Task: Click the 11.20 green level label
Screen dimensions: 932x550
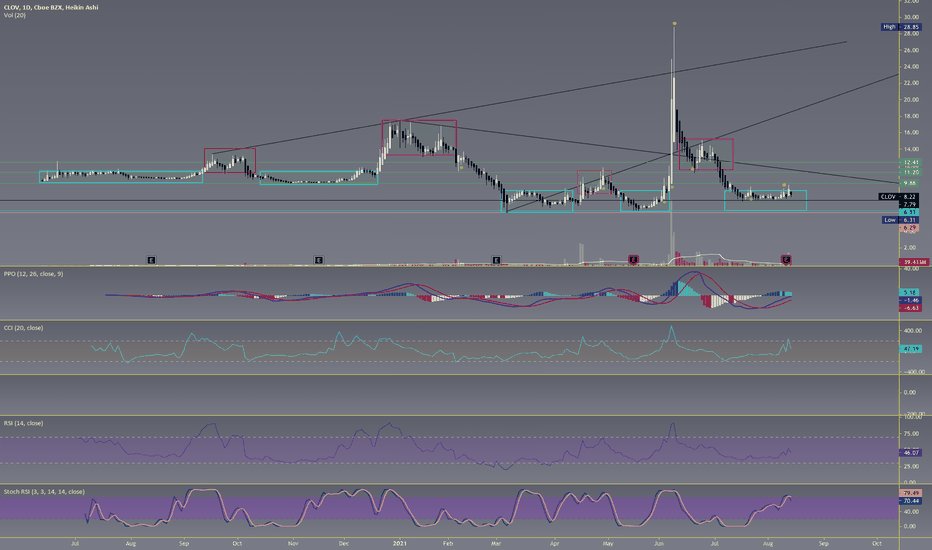Action: coord(911,172)
